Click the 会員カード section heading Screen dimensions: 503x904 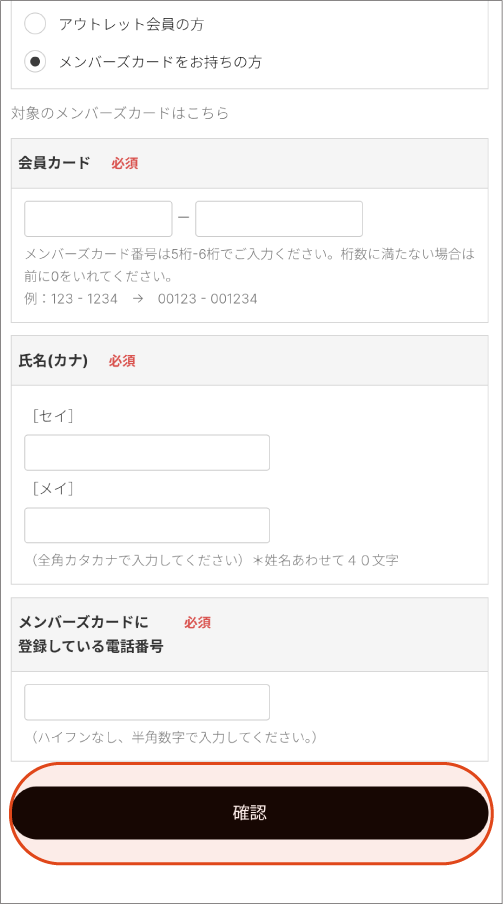click(54, 163)
